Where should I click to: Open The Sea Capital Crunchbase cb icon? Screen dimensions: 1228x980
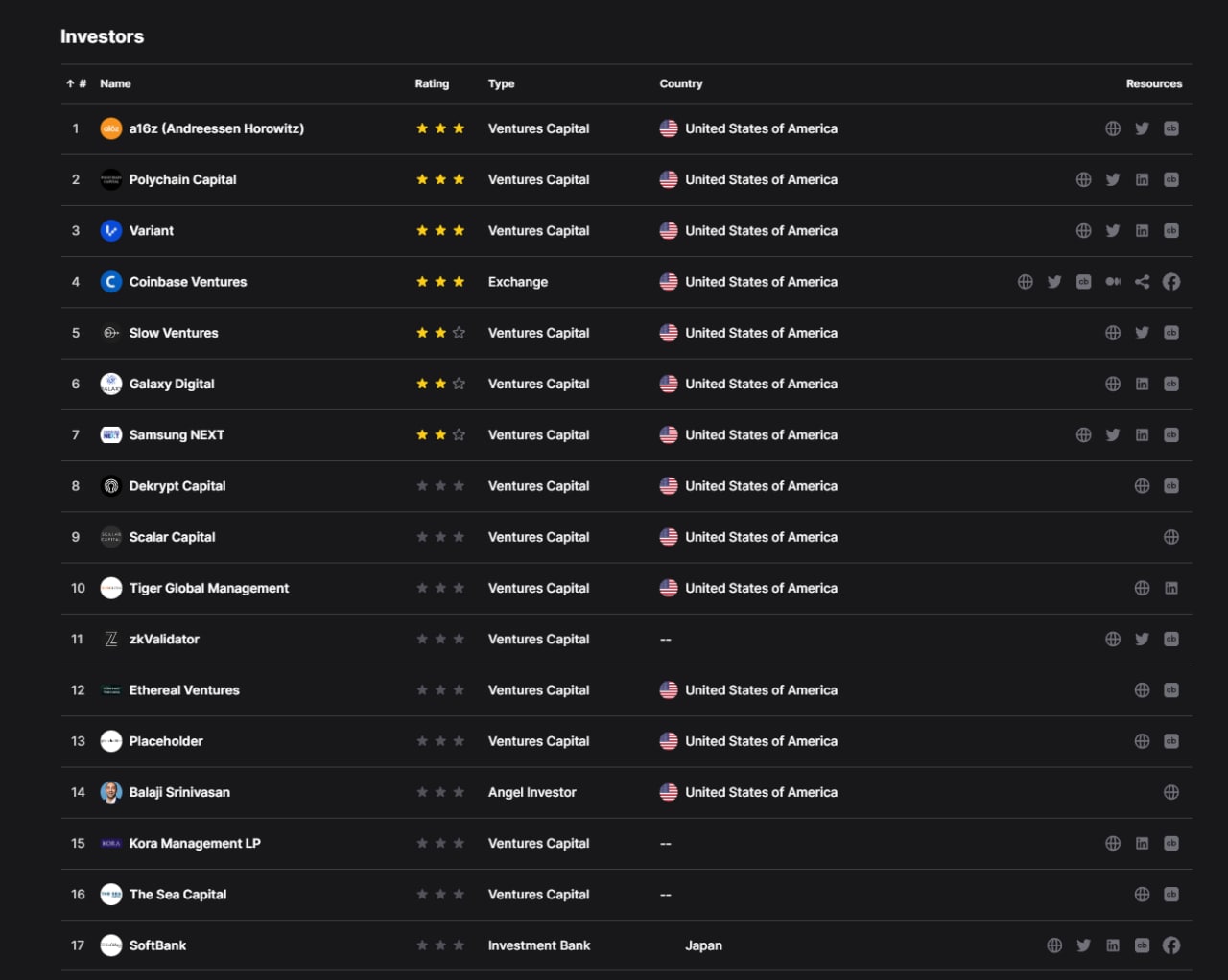[x=1171, y=895]
